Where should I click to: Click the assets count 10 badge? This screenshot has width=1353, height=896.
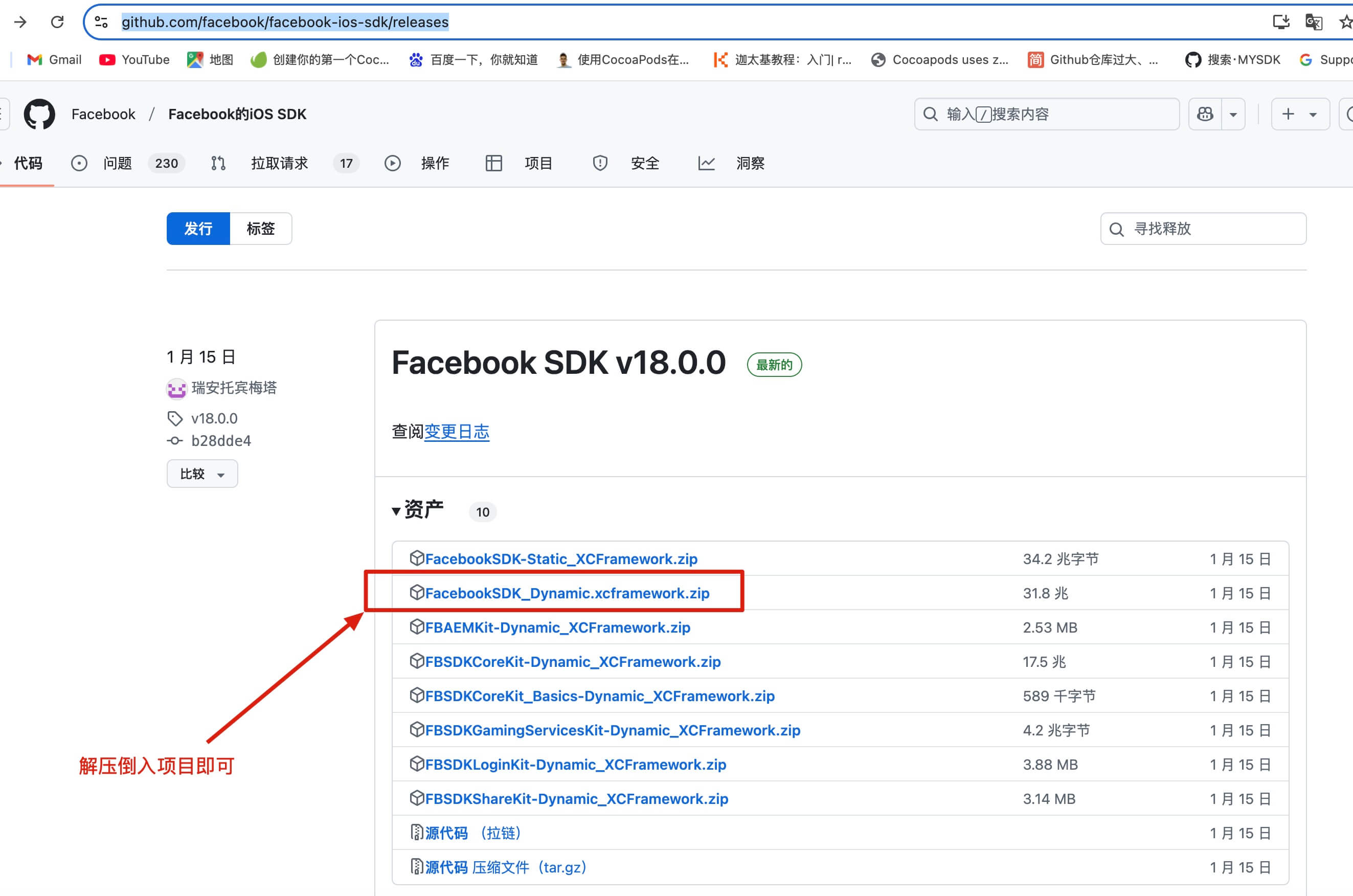483,512
